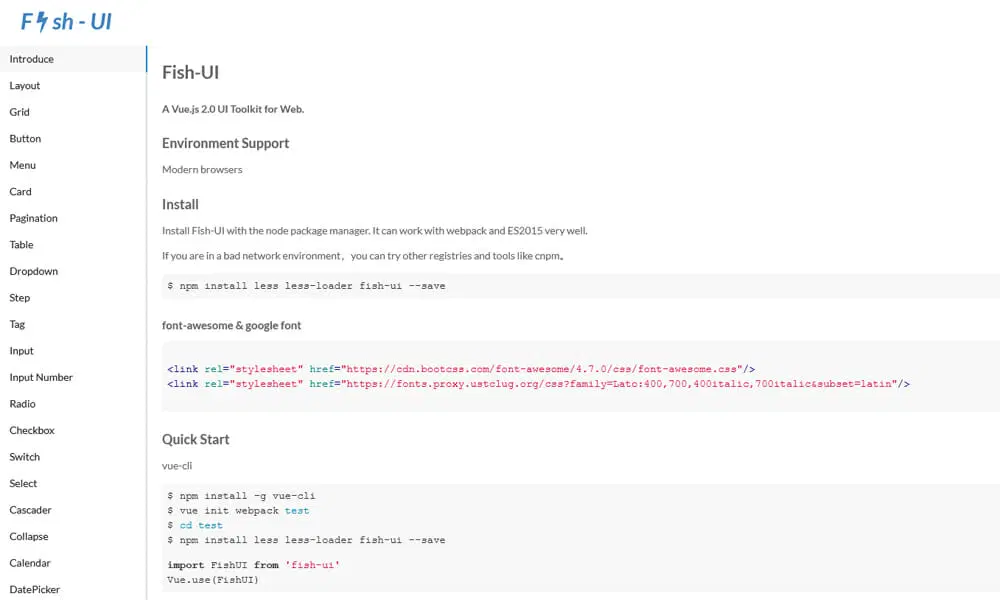Image resolution: width=1000 pixels, height=600 pixels.
Task: Go to the Cascader section
Action: pos(73,510)
